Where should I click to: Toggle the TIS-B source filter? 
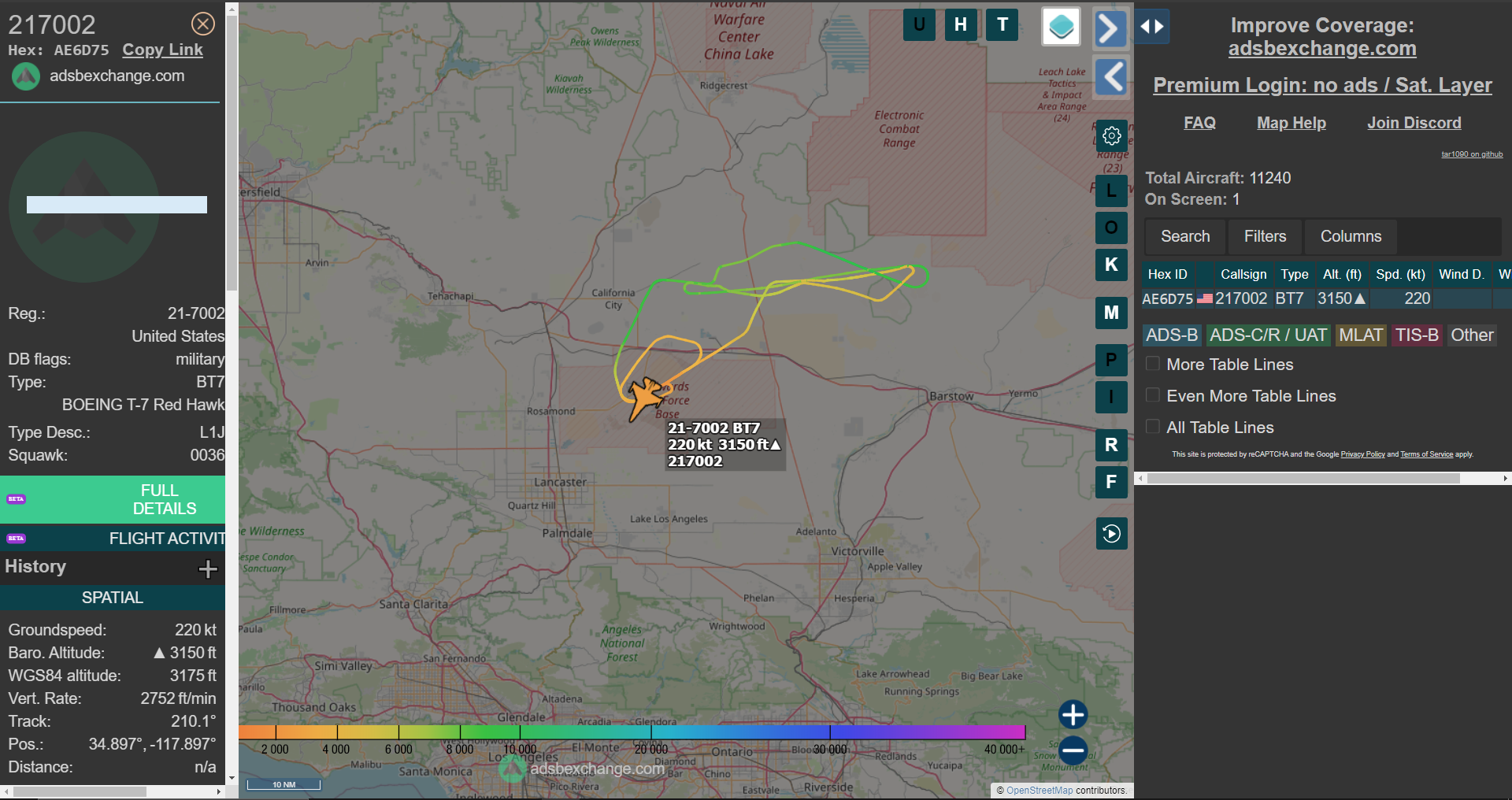click(x=1417, y=335)
